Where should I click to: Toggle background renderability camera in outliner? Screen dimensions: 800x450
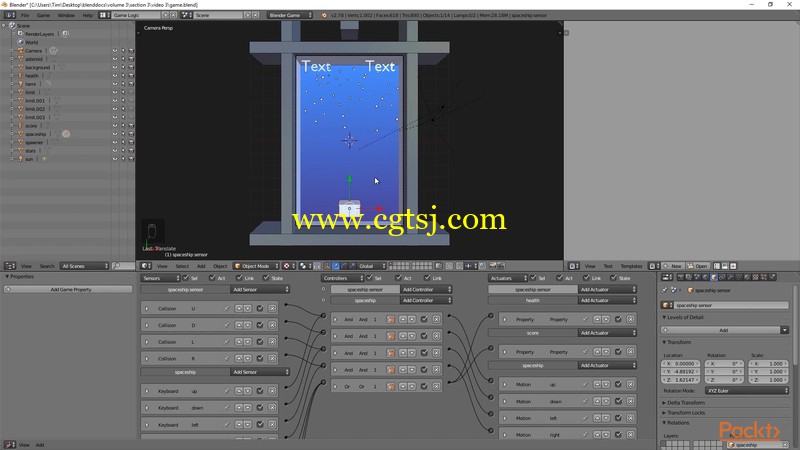coord(131,67)
